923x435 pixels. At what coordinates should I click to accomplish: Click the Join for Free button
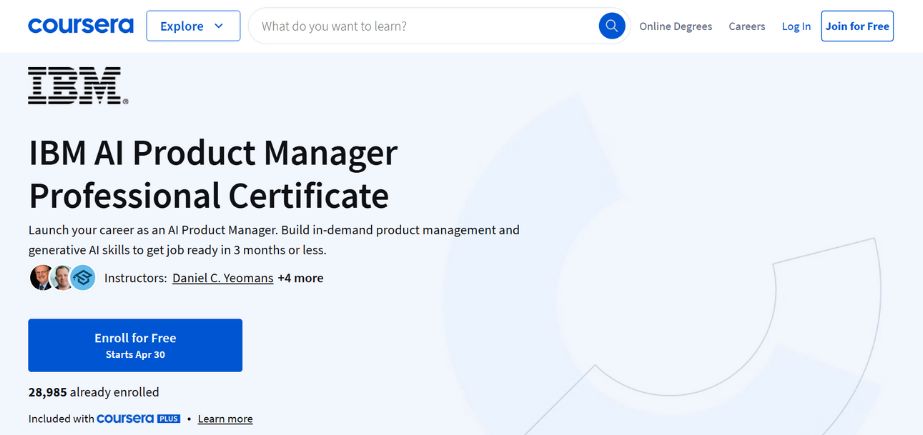coord(857,26)
